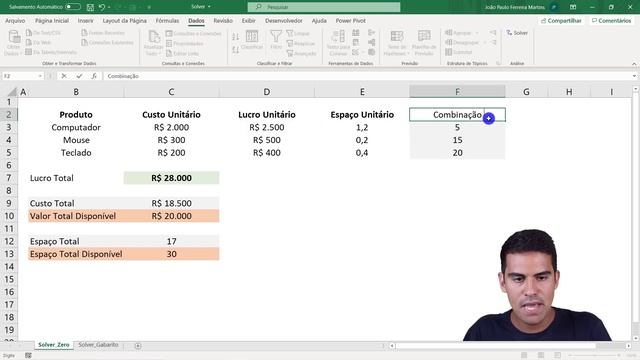Click the Sort A to Z icon

(236, 37)
